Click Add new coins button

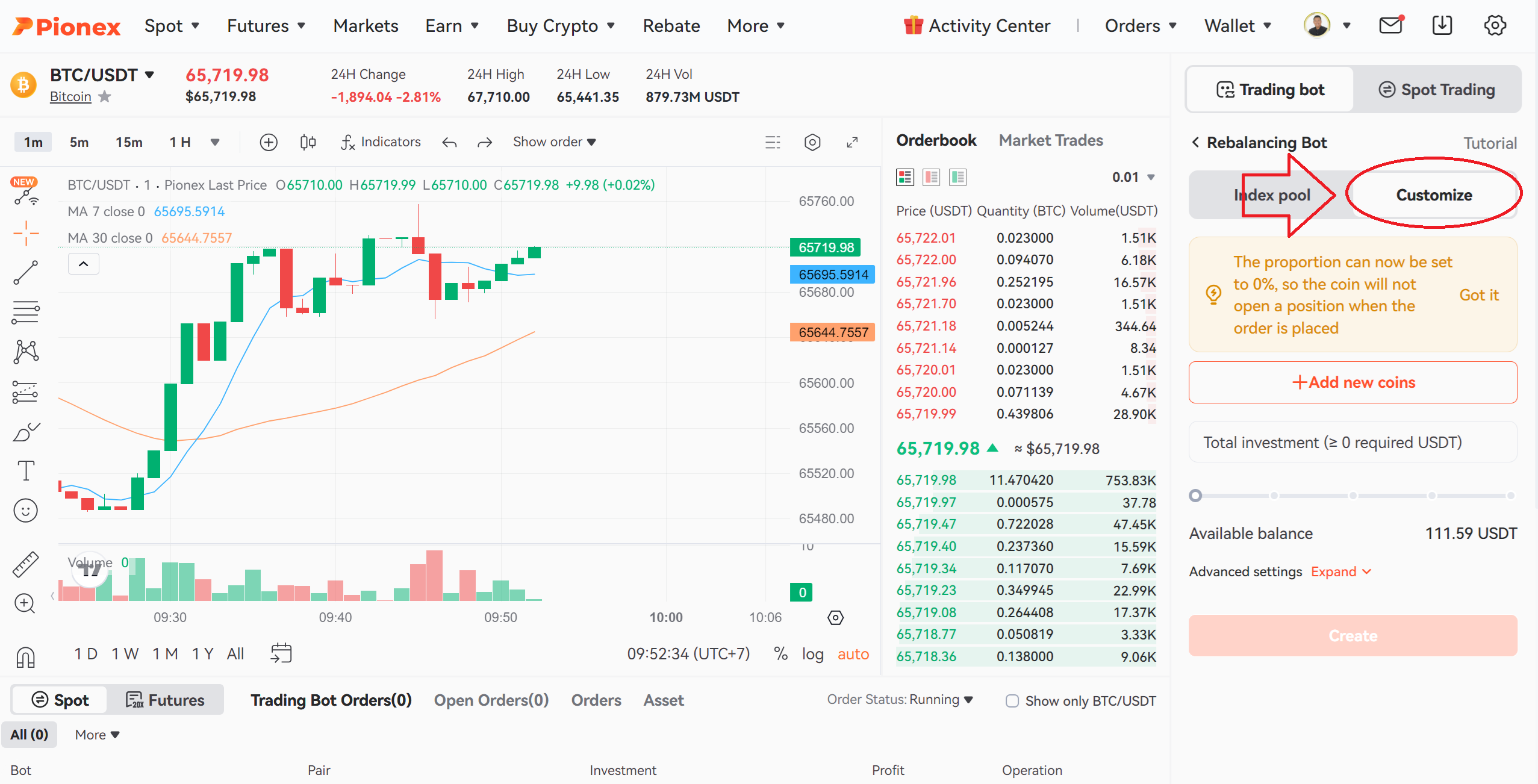[1353, 382]
